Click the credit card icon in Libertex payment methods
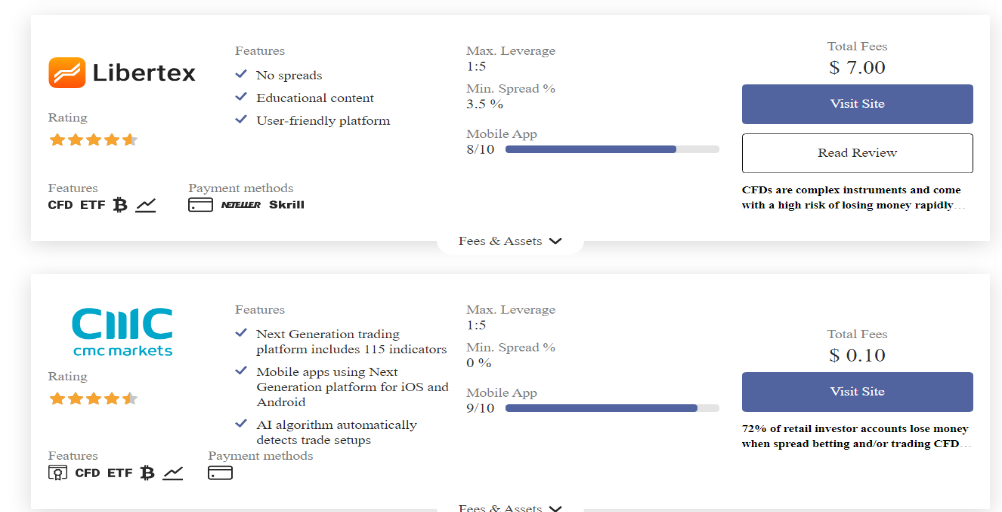1002x512 pixels. click(x=200, y=205)
